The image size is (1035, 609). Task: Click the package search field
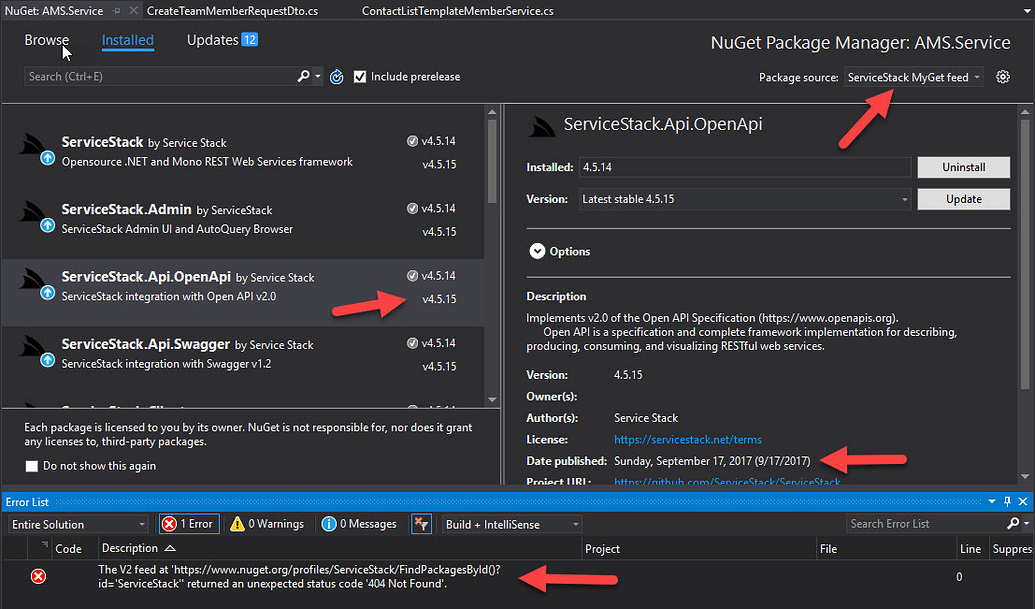point(160,77)
